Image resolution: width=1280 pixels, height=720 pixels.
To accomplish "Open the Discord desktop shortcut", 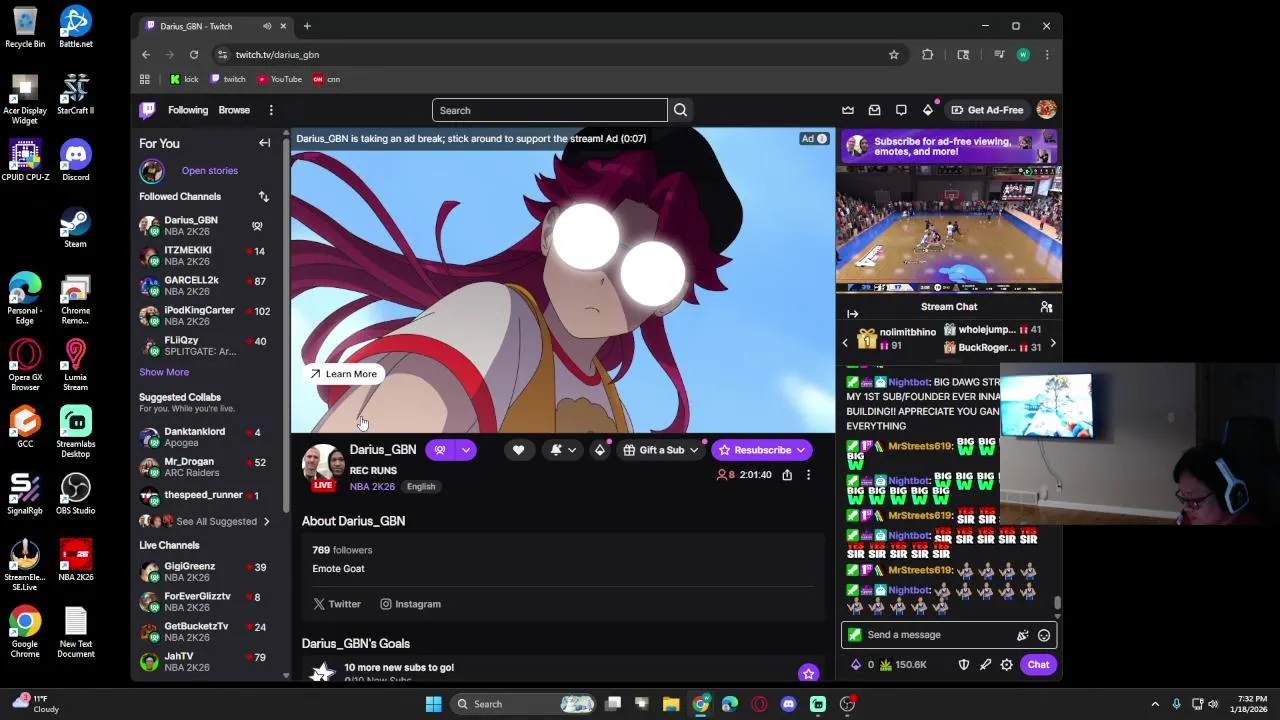I will coord(75,162).
